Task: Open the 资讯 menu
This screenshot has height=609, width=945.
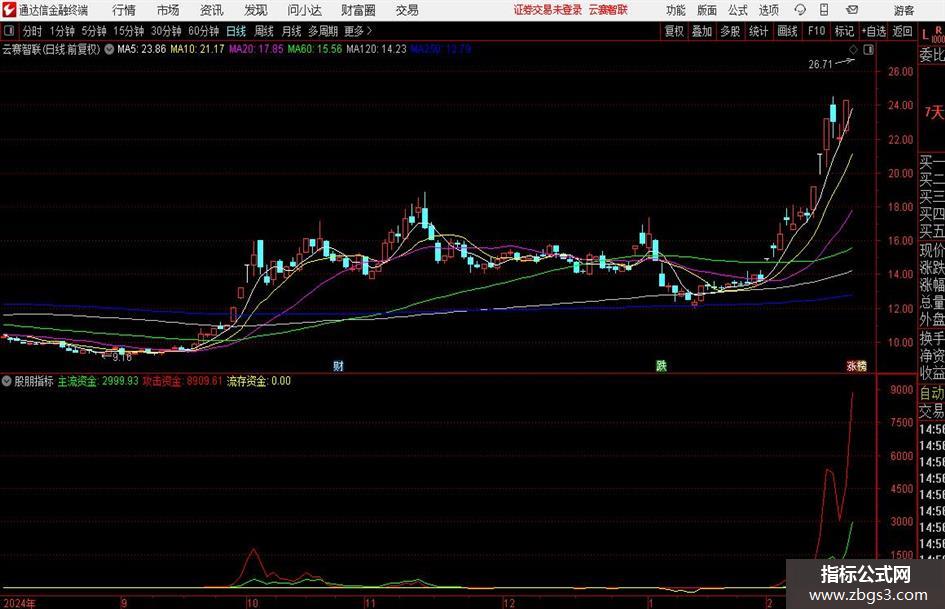Action: pyautogui.click(x=212, y=10)
